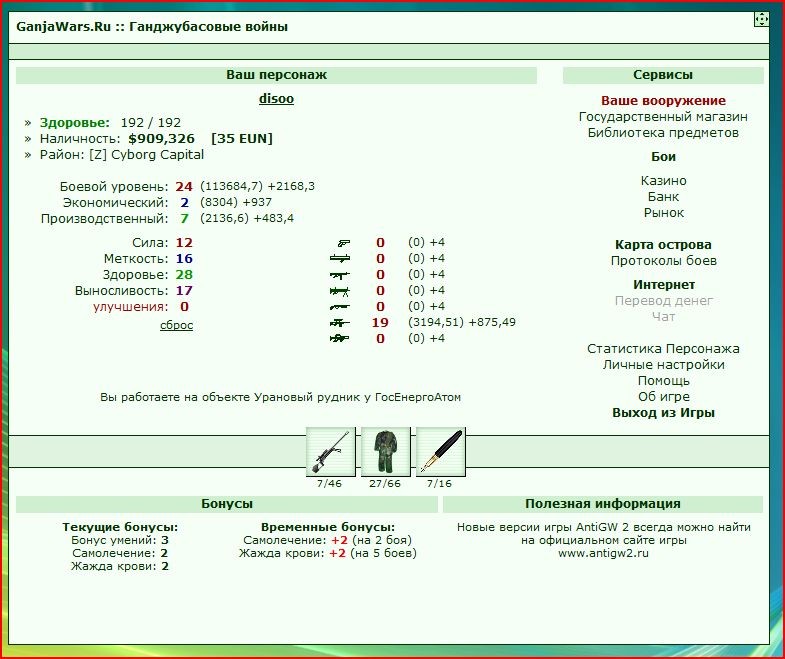Click the сброс reset link
Screen dimensions: 785x659
pos(176,325)
